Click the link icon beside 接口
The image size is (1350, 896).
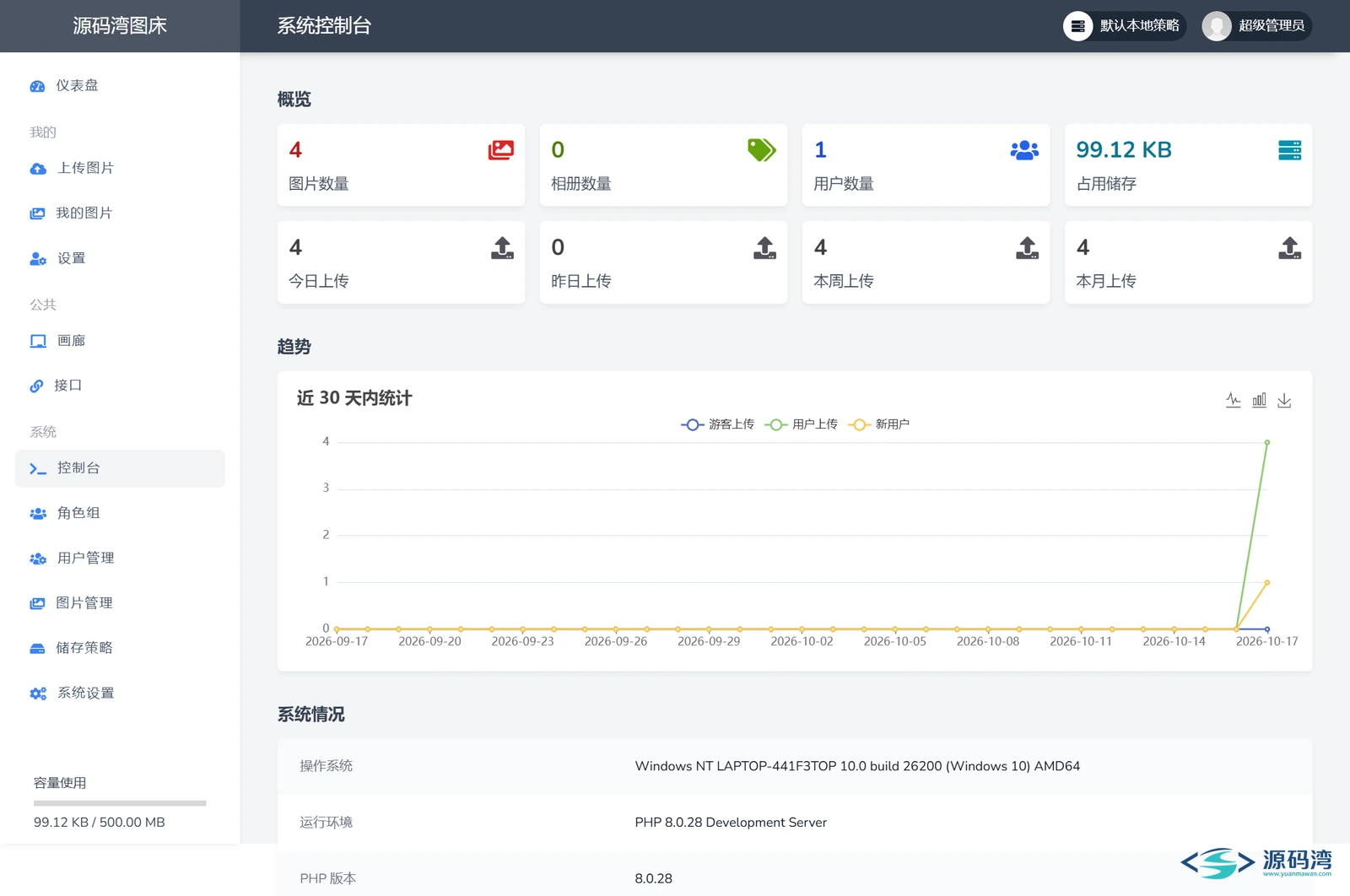[36, 386]
